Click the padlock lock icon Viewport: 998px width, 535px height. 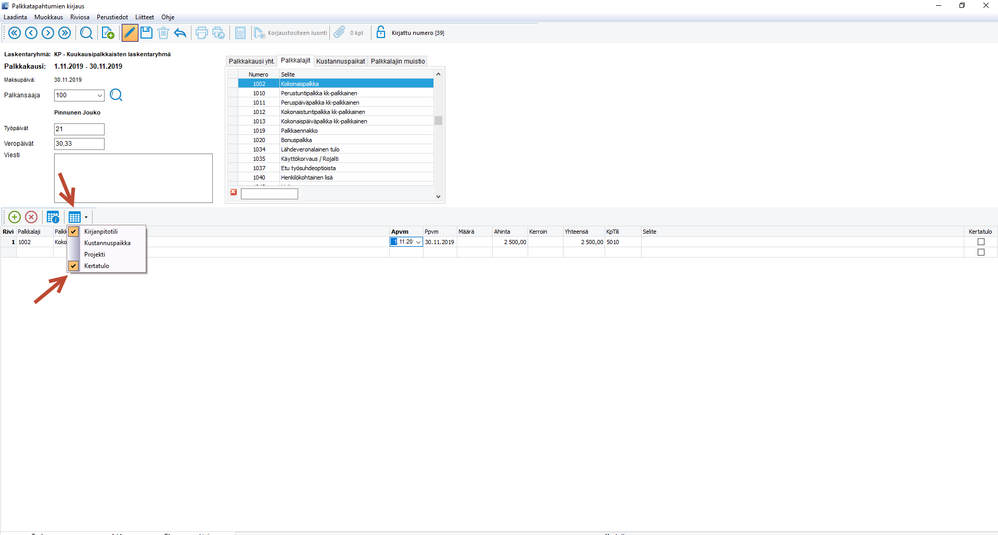coord(381,32)
